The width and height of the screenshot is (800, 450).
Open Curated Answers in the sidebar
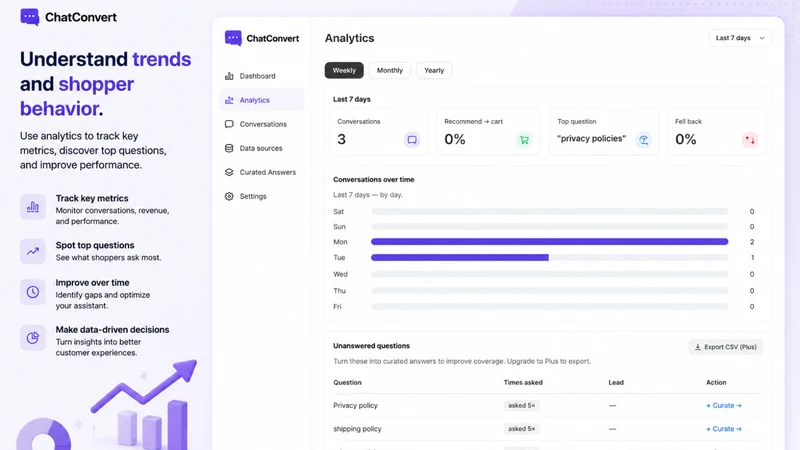point(262,172)
